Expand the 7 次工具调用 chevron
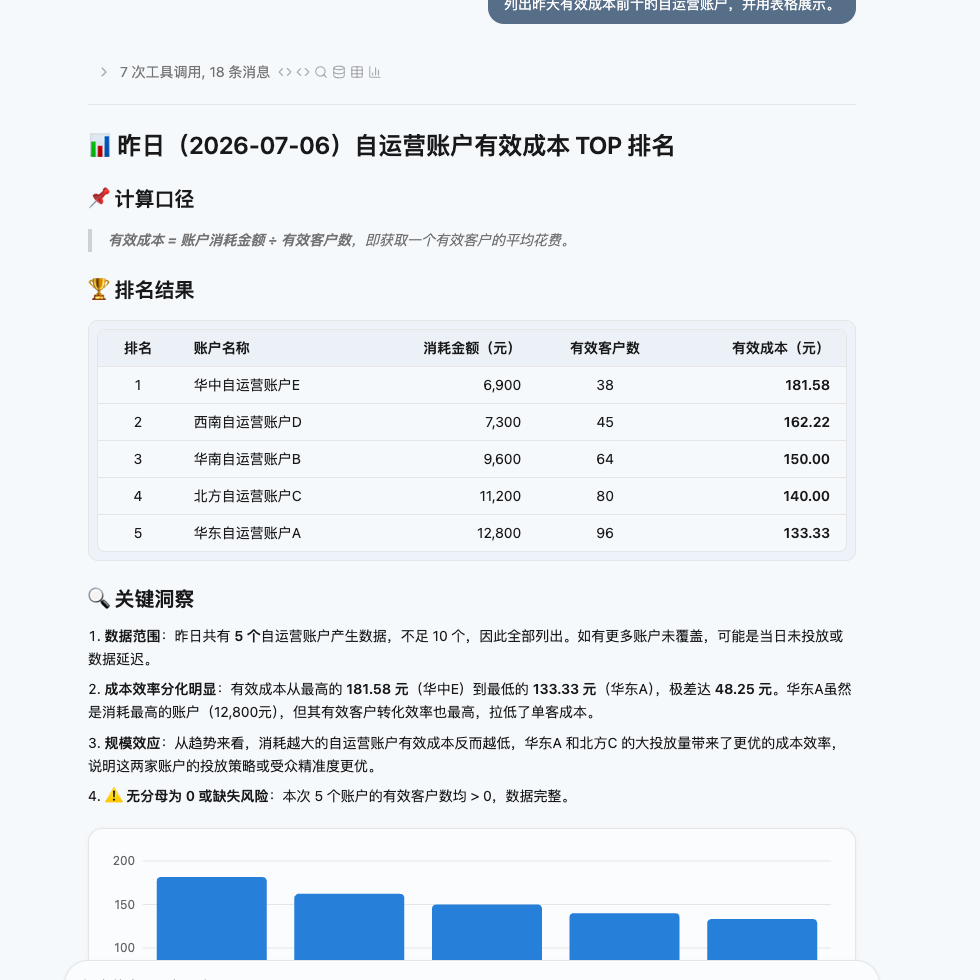 pyautogui.click(x=104, y=72)
